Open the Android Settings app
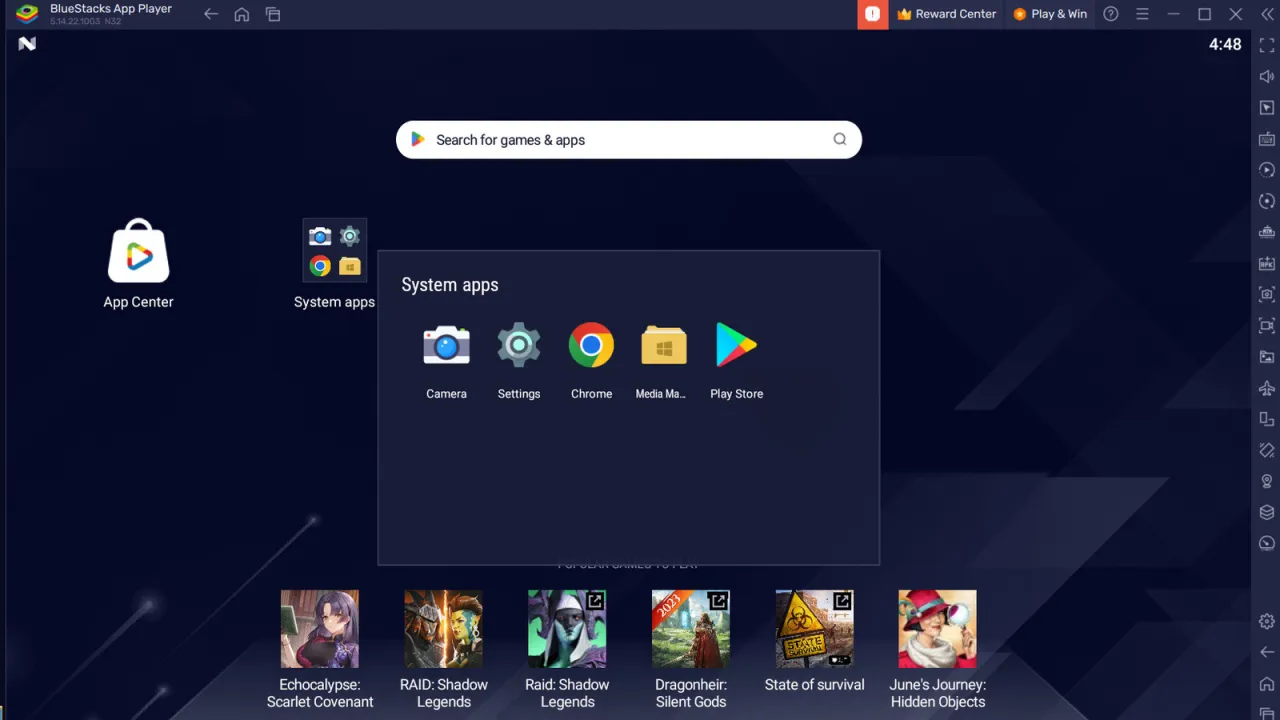Image resolution: width=1280 pixels, height=720 pixels. click(519, 345)
